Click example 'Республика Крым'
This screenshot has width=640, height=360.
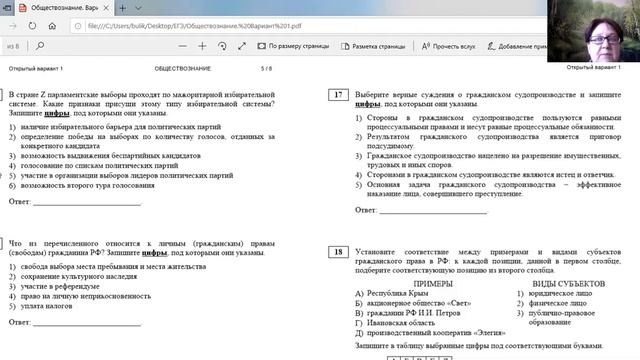[x=398, y=293]
